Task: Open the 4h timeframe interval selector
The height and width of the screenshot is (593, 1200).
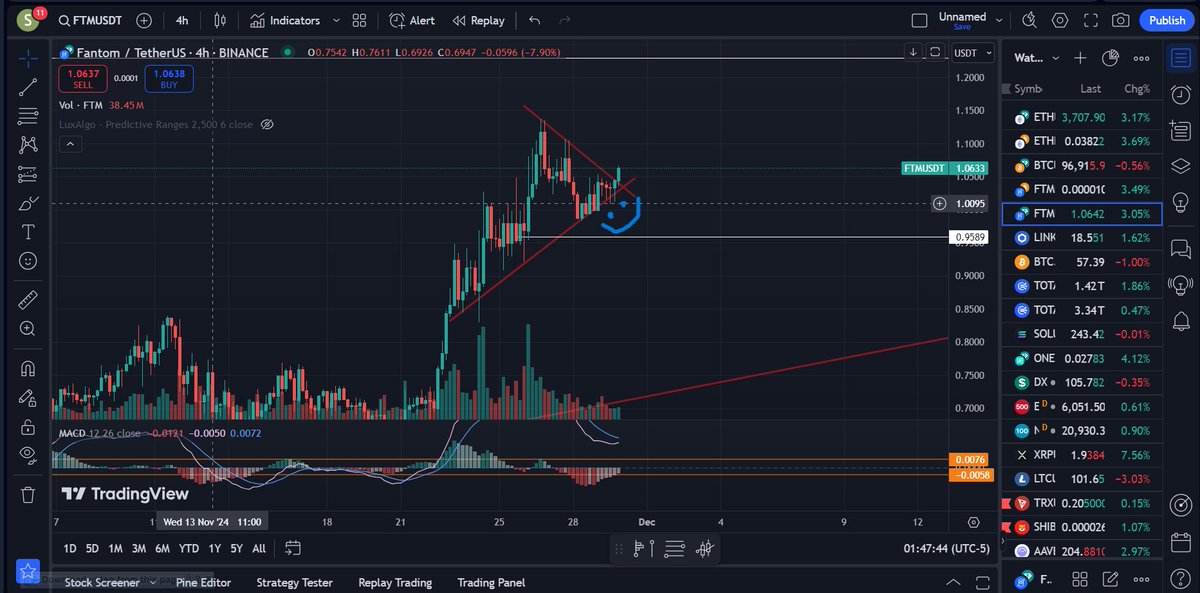Action: coord(182,20)
